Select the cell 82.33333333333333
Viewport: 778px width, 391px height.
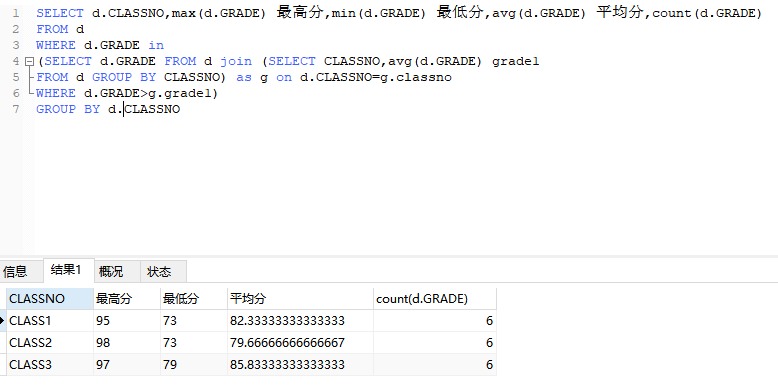(300, 321)
